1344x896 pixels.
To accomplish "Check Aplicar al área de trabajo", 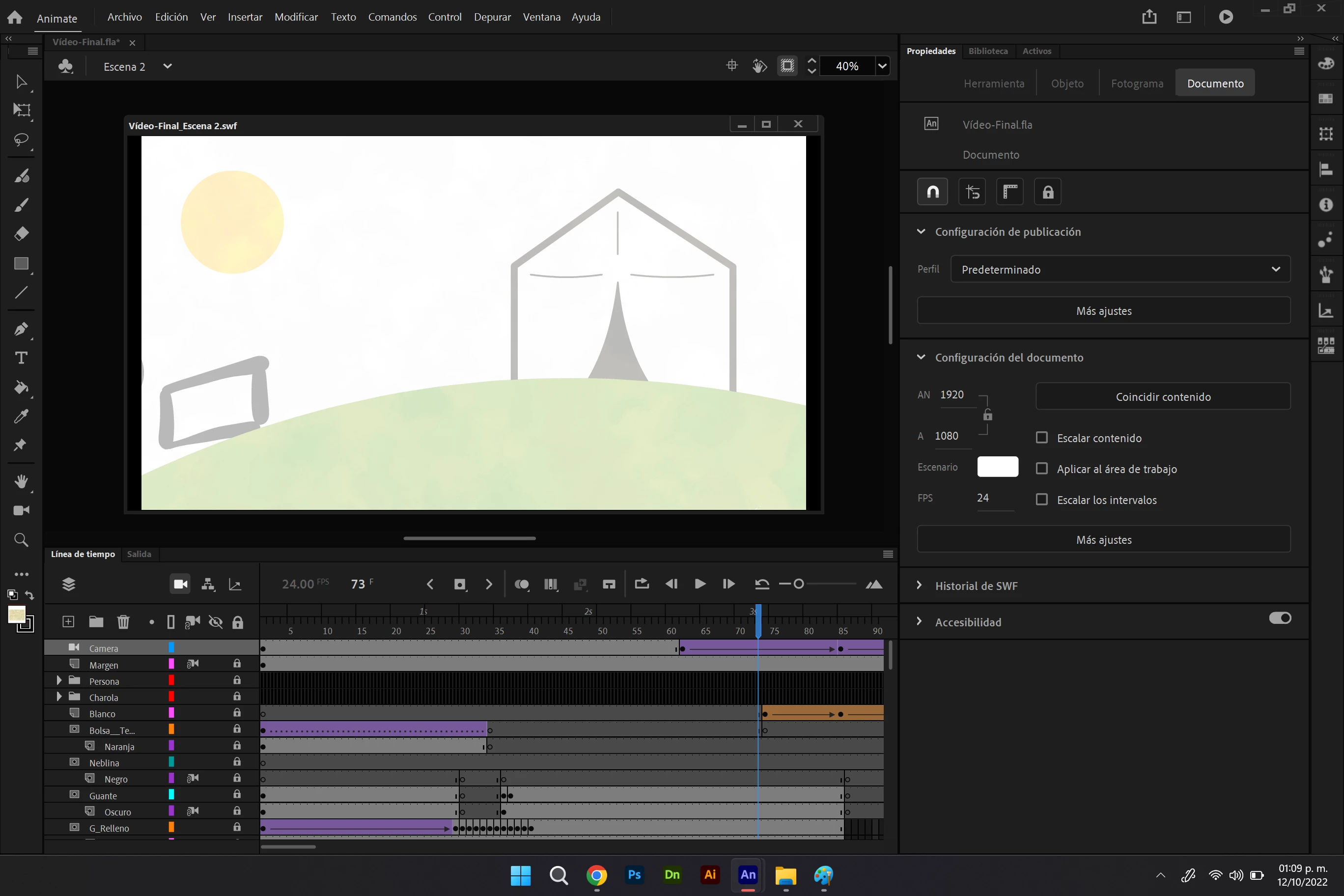I will point(1042,469).
